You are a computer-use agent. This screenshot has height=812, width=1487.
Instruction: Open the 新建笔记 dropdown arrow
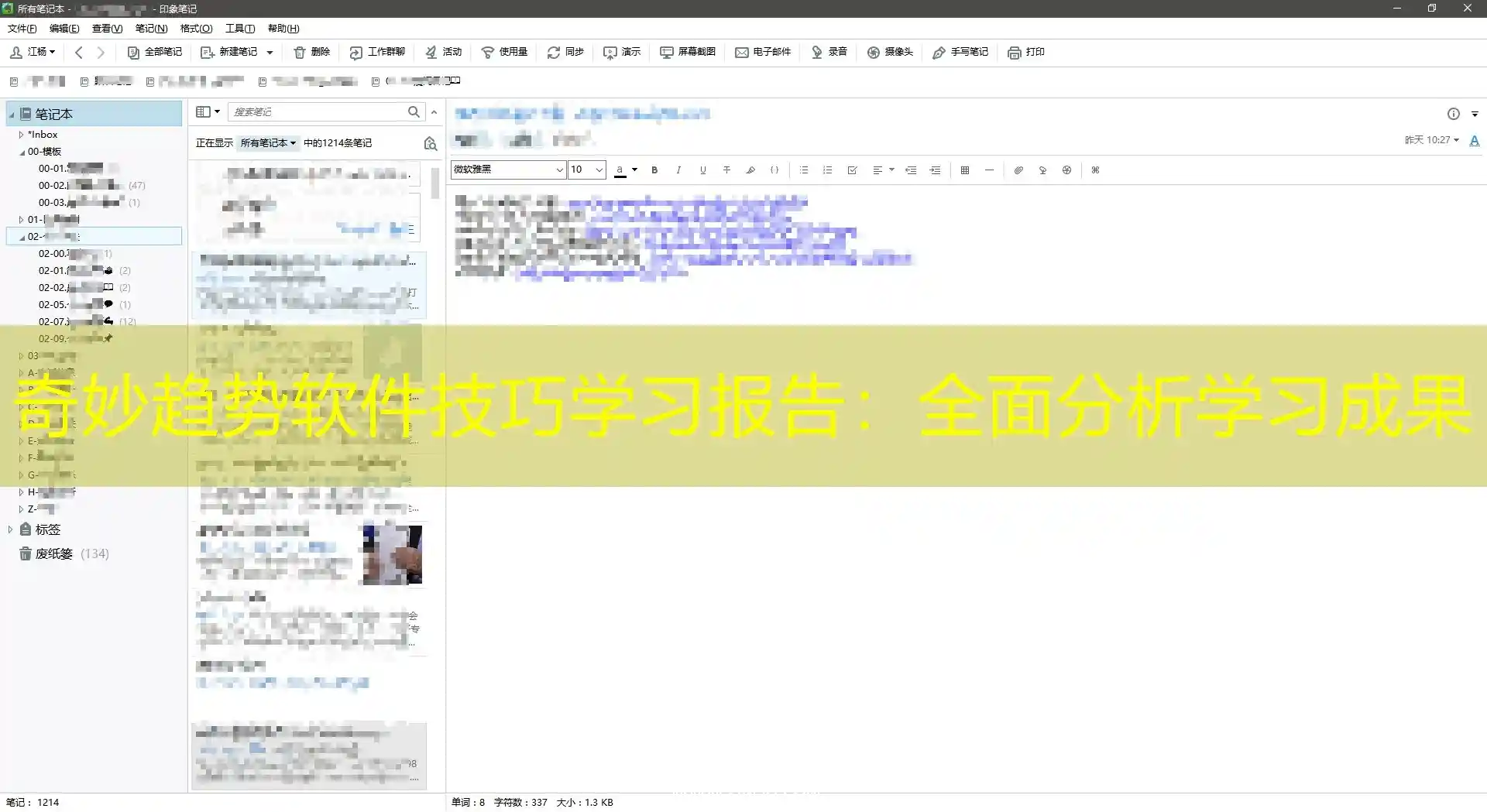click(270, 53)
